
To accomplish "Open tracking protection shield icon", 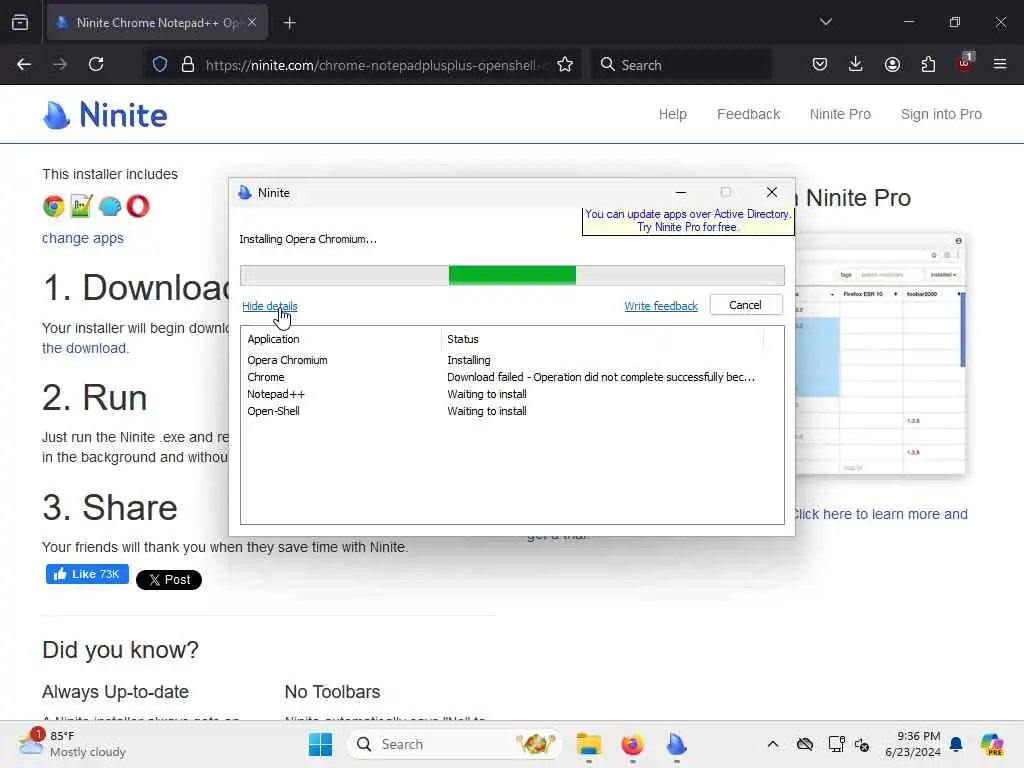I will coord(160,64).
